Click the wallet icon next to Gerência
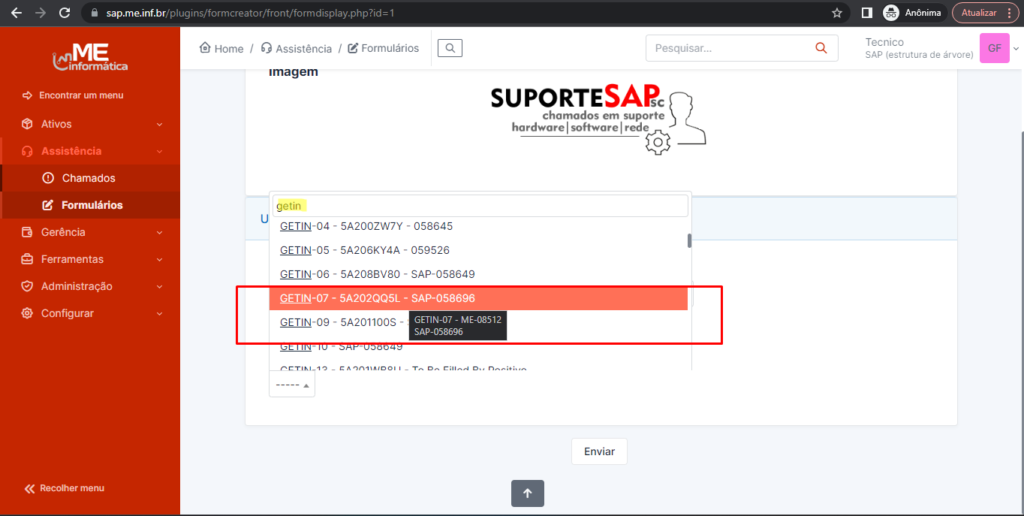Image resolution: width=1024 pixels, height=516 pixels. (x=27, y=233)
